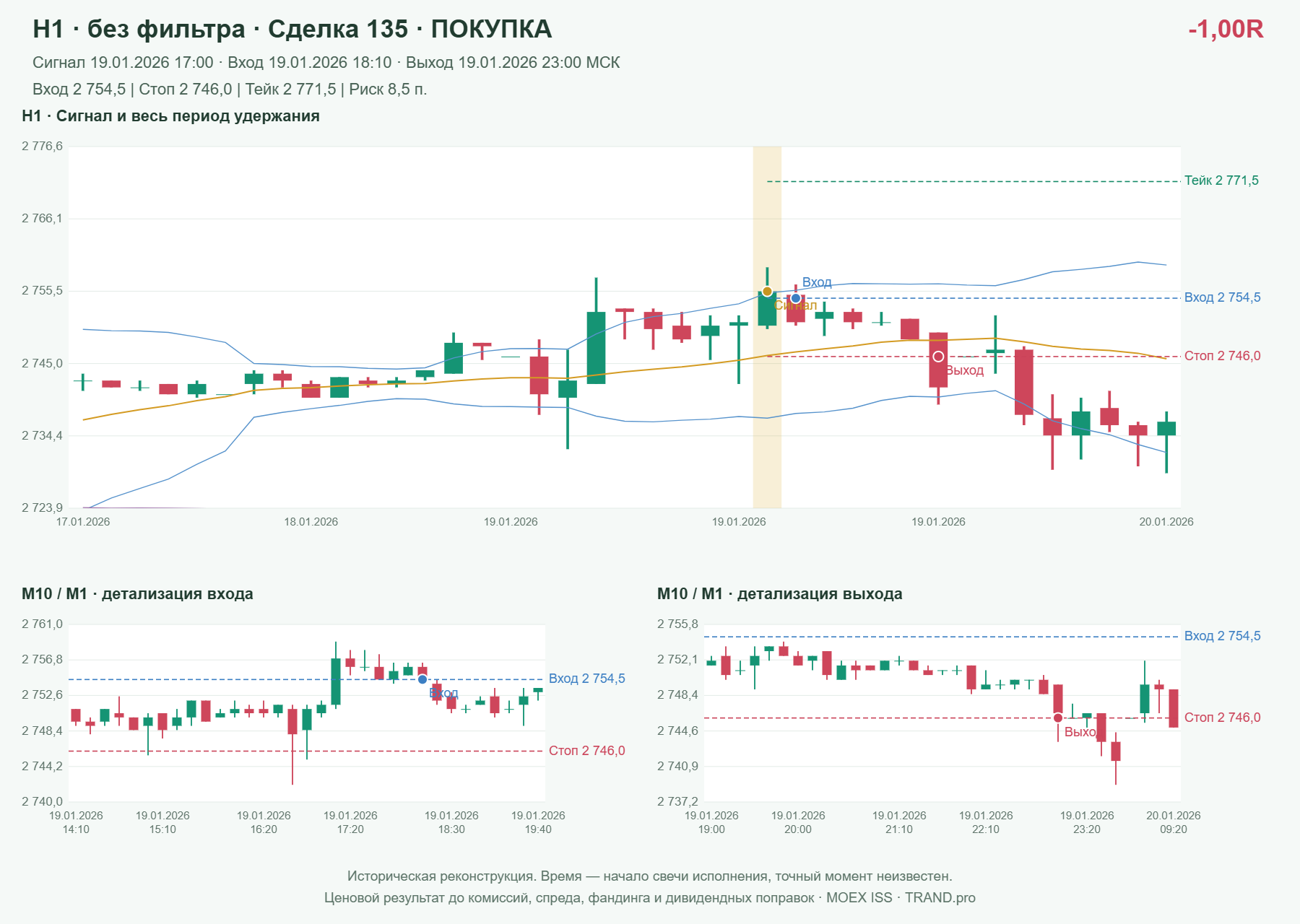The image size is (1300, 924).
Task: Click the 'Историческая реконструкция' disclaimer line
Action: pos(650,876)
